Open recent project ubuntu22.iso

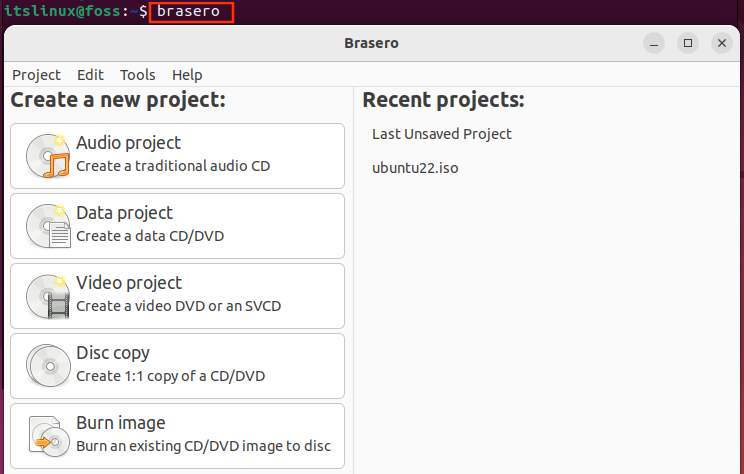click(x=415, y=168)
